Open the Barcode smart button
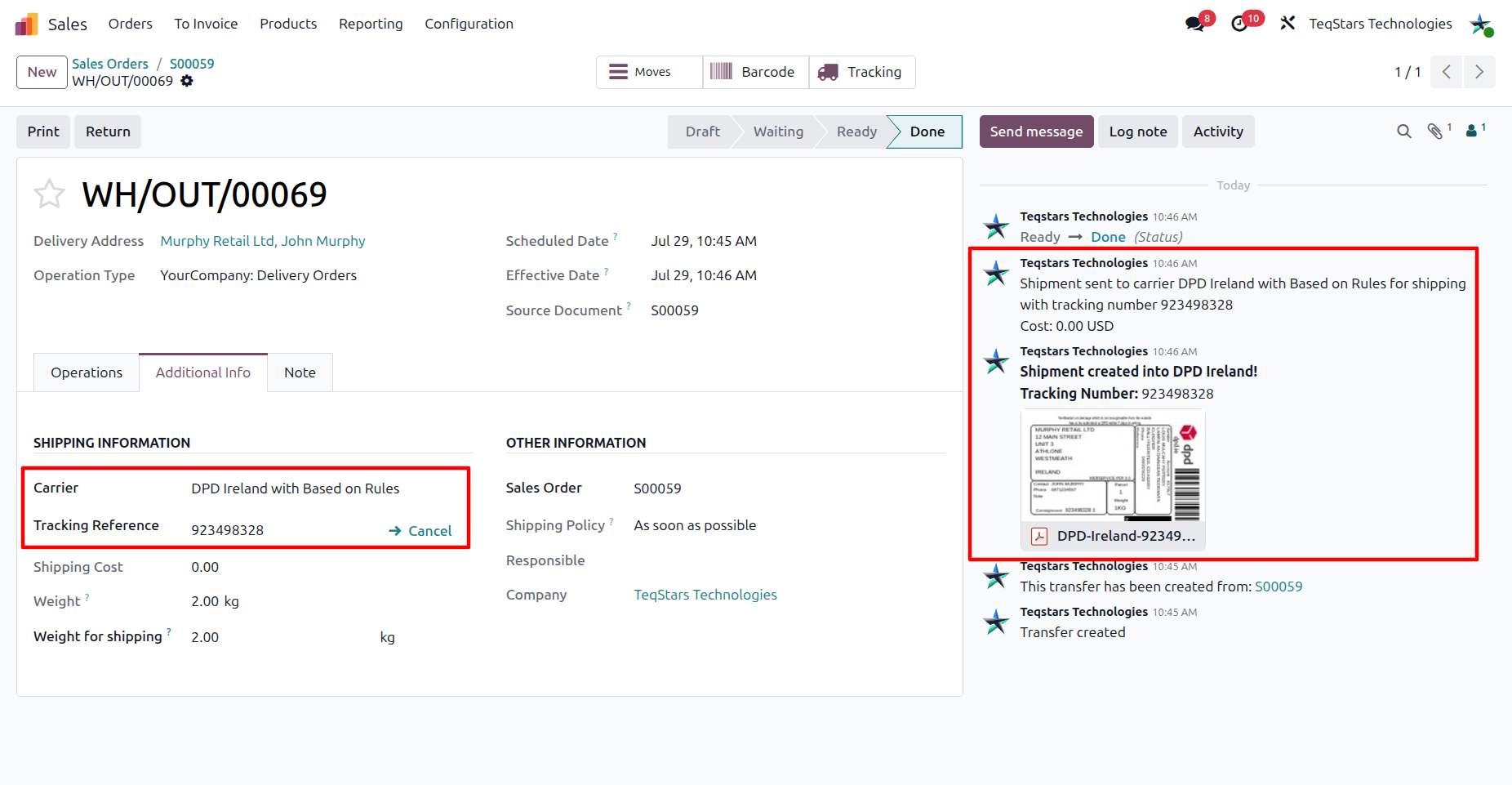 click(x=756, y=72)
